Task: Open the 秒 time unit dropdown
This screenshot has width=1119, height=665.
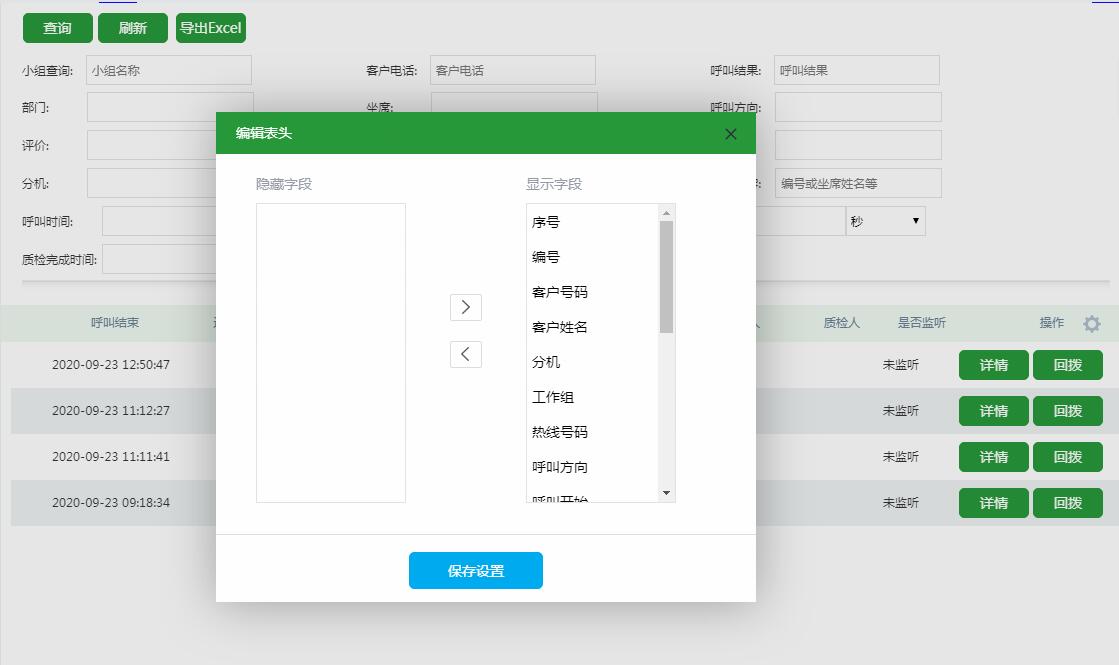Action: [x=885, y=220]
